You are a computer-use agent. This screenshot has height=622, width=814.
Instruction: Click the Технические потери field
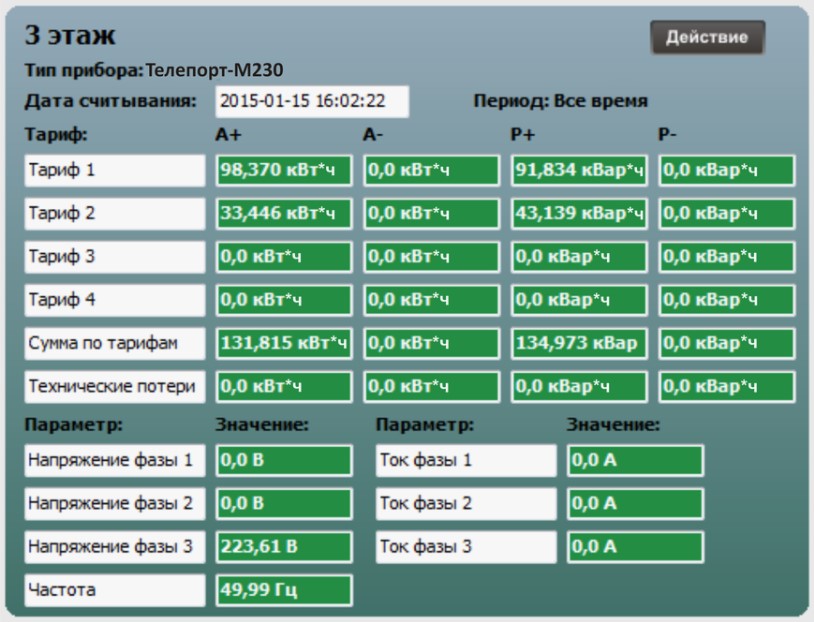point(115,386)
